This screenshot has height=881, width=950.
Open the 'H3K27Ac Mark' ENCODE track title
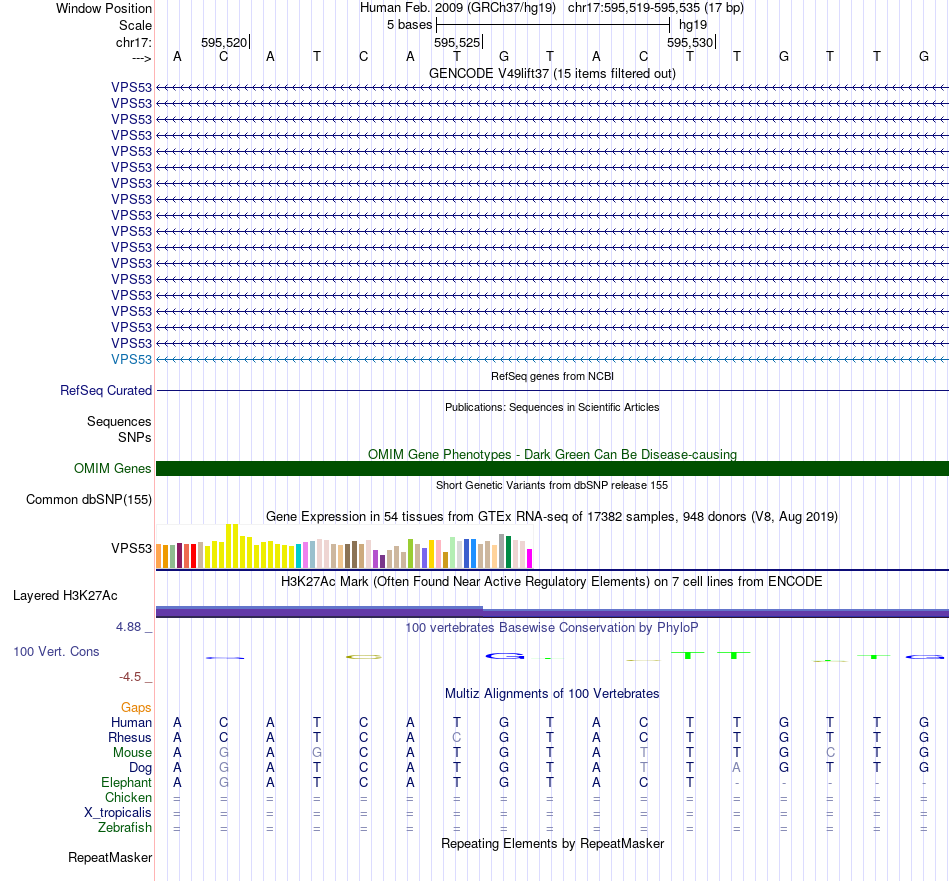tap(552, 582)
